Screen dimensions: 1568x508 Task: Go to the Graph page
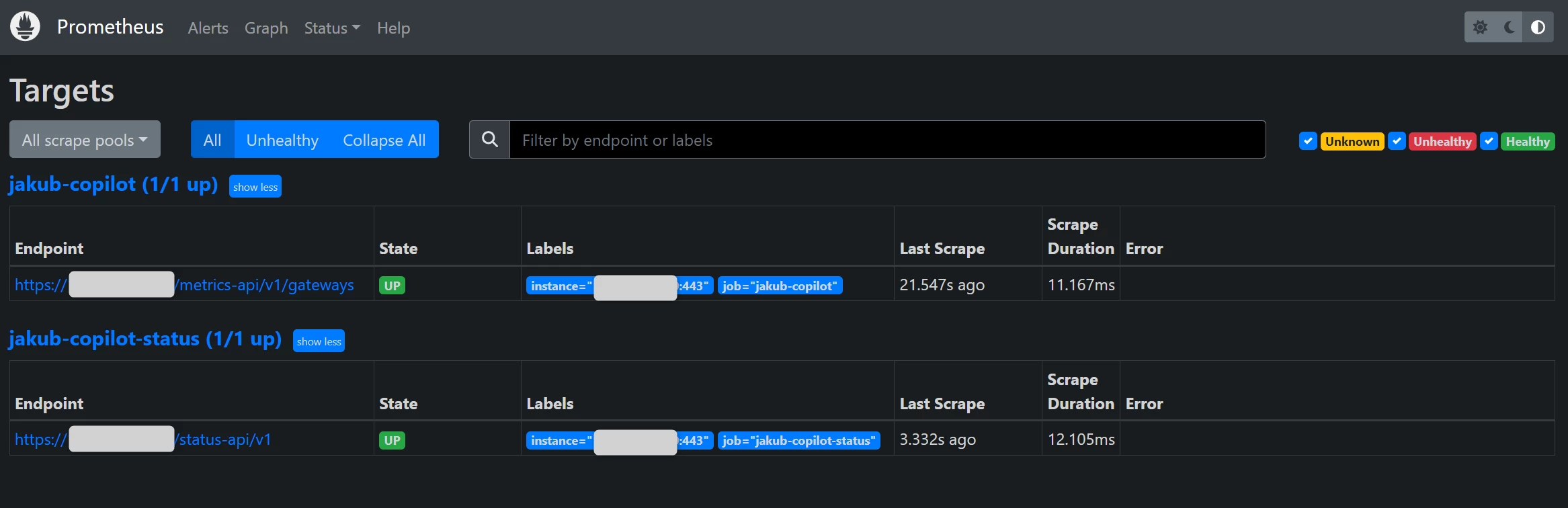tap(266, 28)
